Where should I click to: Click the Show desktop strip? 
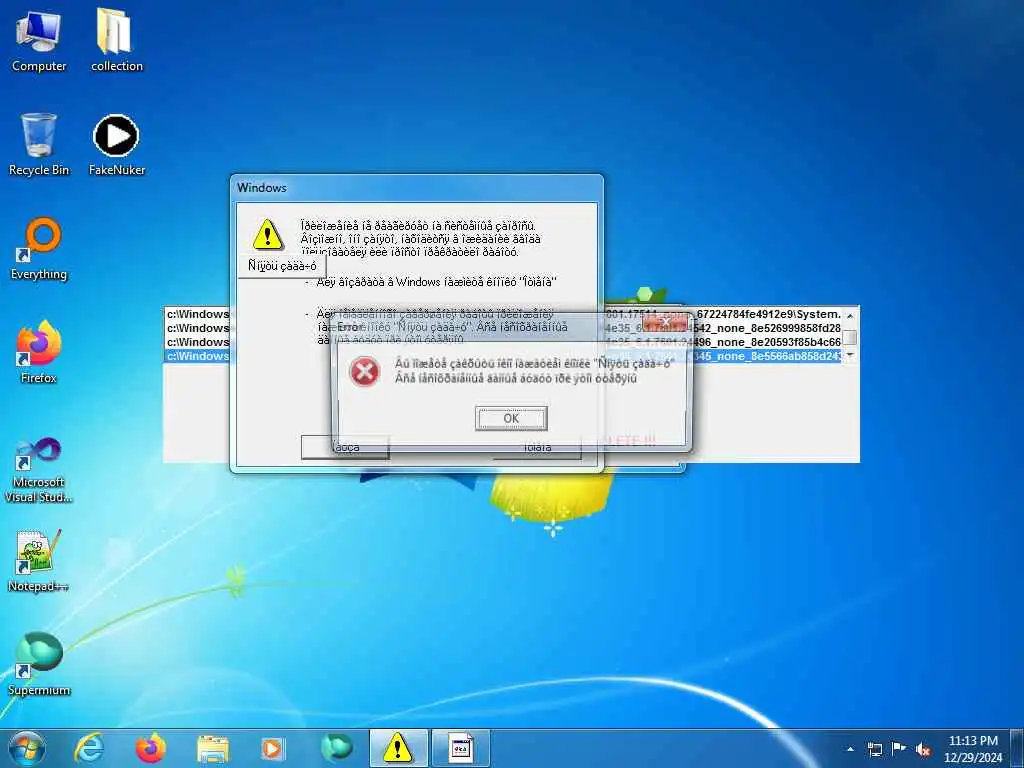[1017, 748]
